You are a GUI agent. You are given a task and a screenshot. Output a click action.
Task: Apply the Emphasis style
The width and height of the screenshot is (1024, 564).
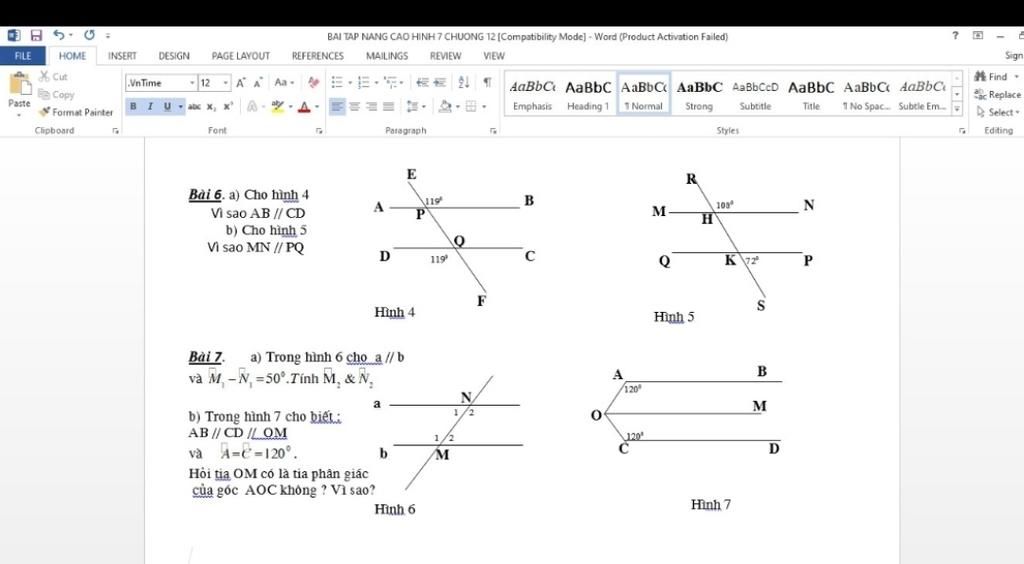click(532, 95)
